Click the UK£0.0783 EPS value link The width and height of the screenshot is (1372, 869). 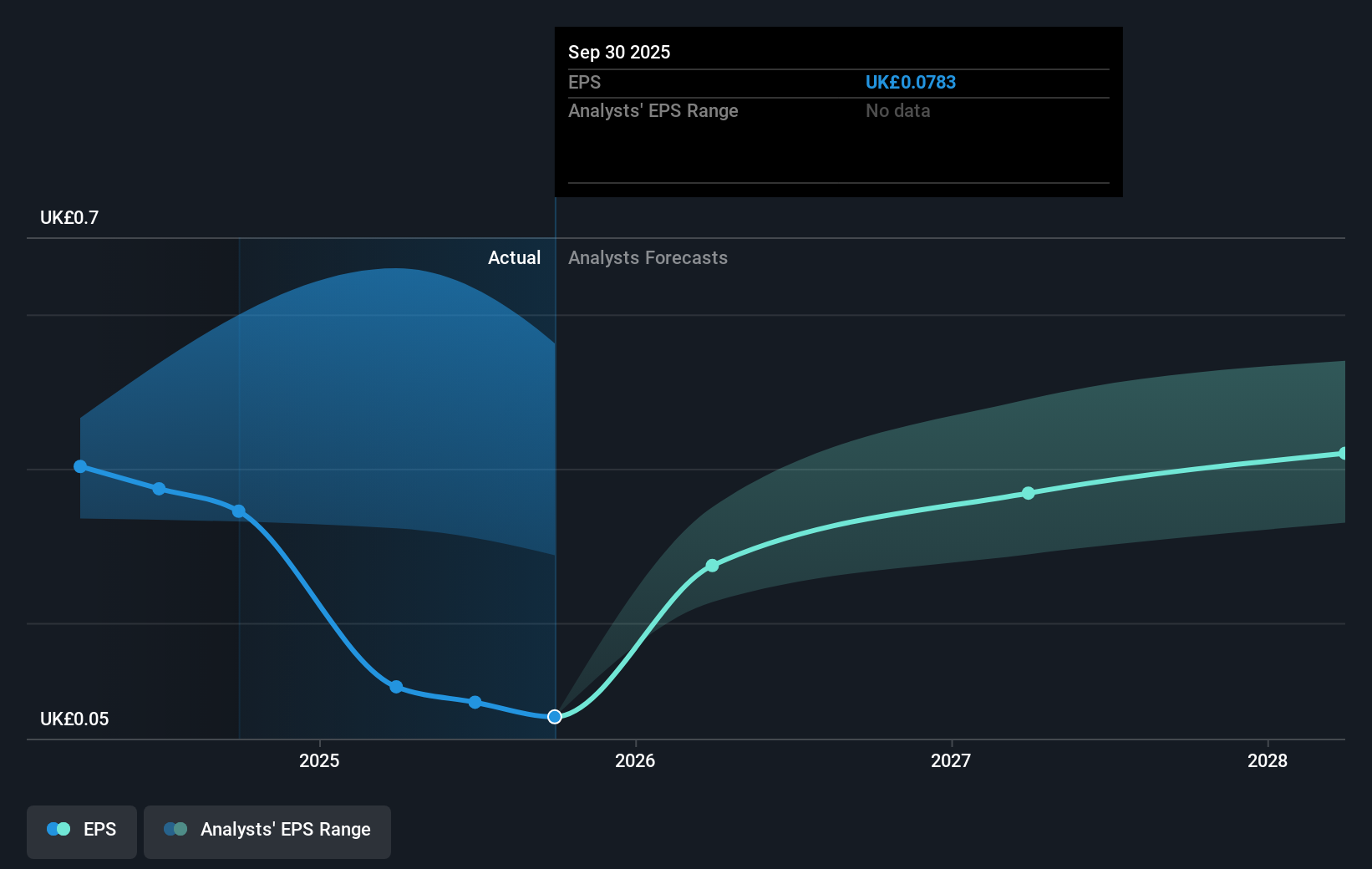(911, 82)
